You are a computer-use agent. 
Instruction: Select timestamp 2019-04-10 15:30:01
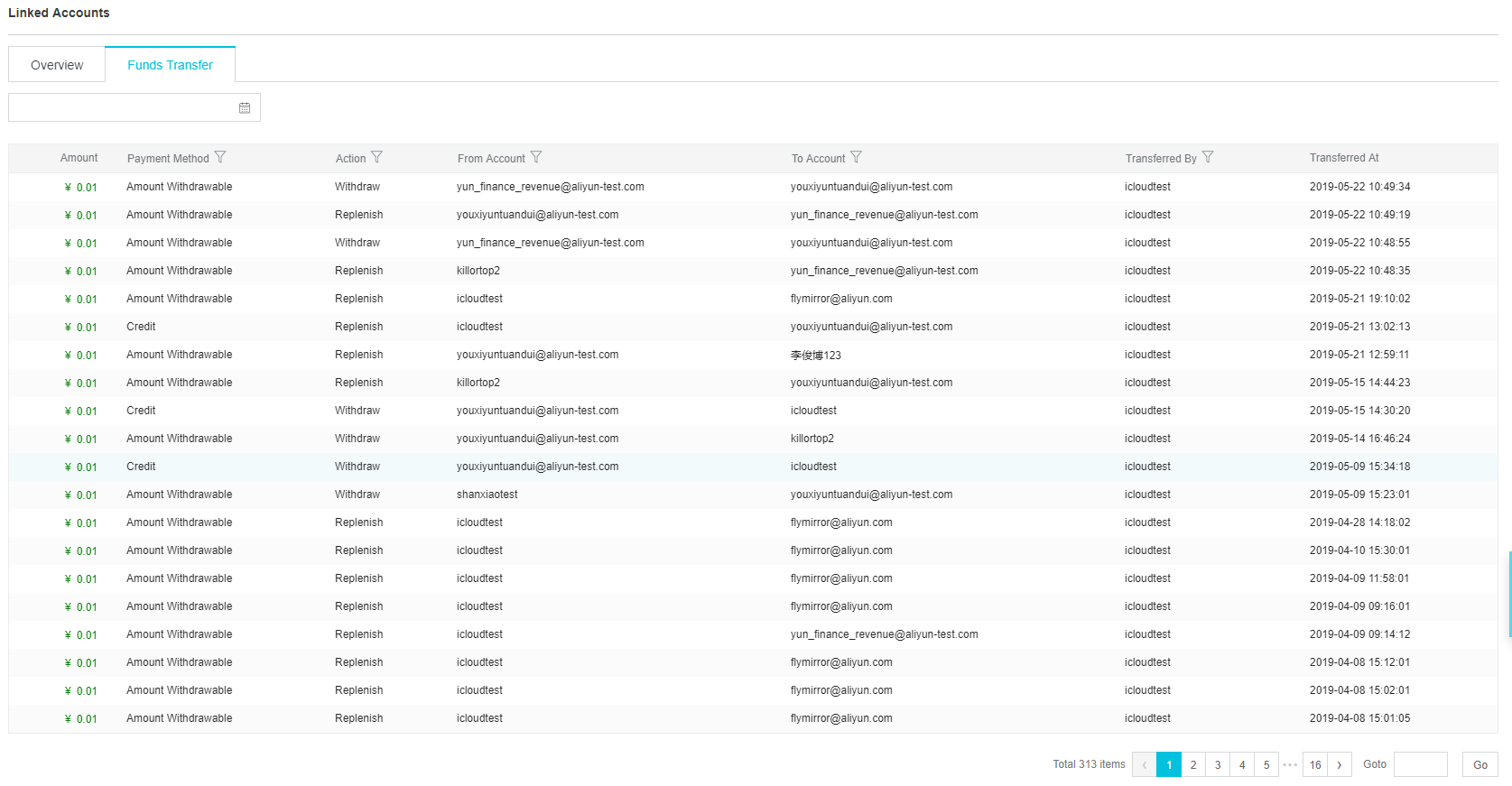1359,550
